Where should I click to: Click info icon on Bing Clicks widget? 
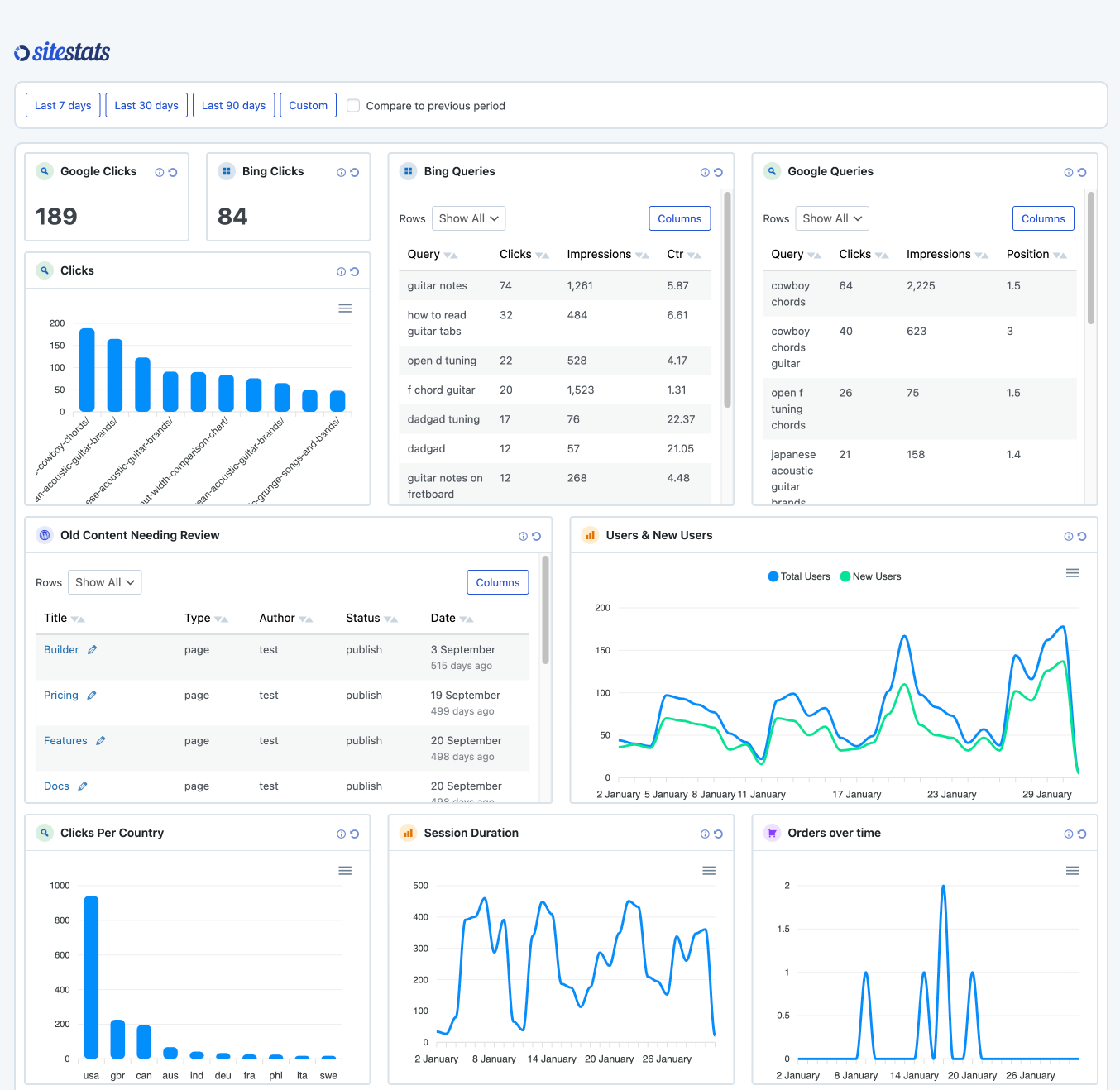[x=341, y=173]
